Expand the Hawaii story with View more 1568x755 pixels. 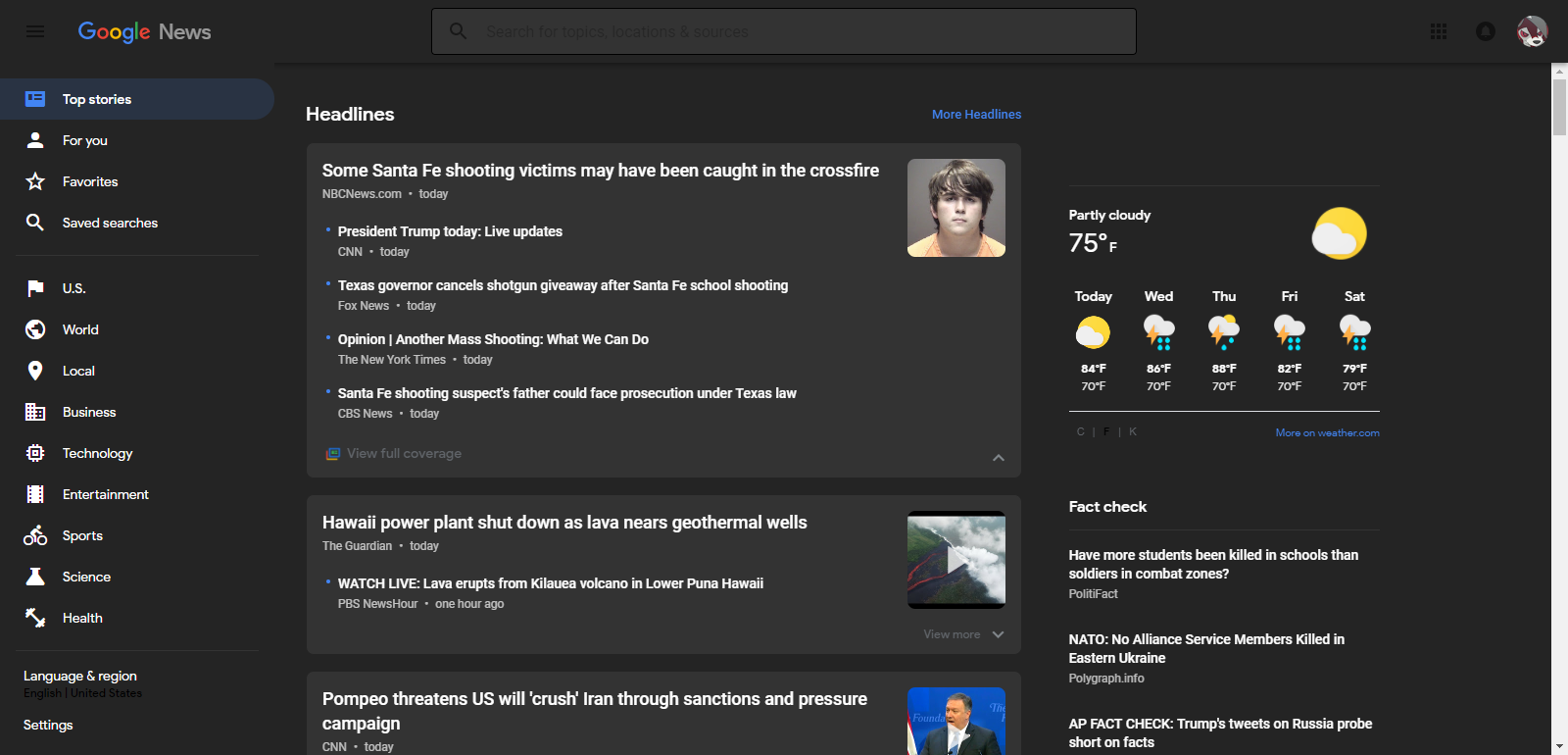(x=964, y=634)
